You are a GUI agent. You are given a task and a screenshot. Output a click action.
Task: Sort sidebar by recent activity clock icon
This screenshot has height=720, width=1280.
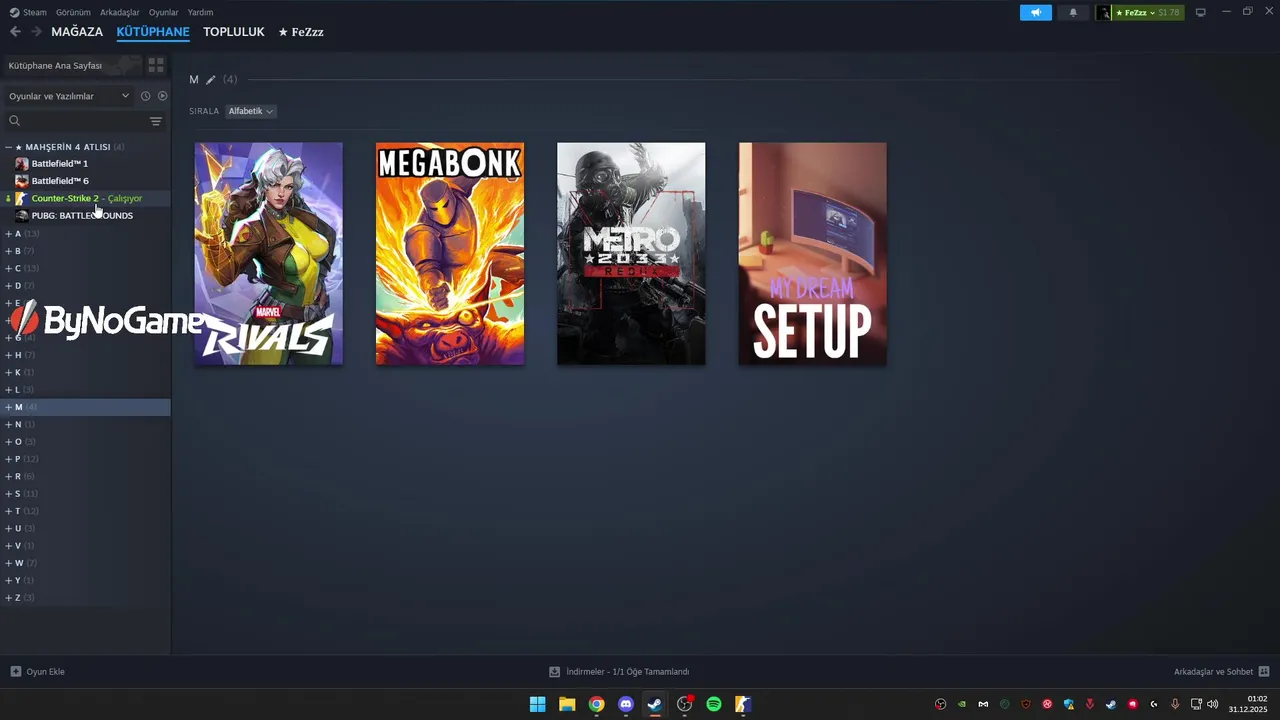click(145, 96)
